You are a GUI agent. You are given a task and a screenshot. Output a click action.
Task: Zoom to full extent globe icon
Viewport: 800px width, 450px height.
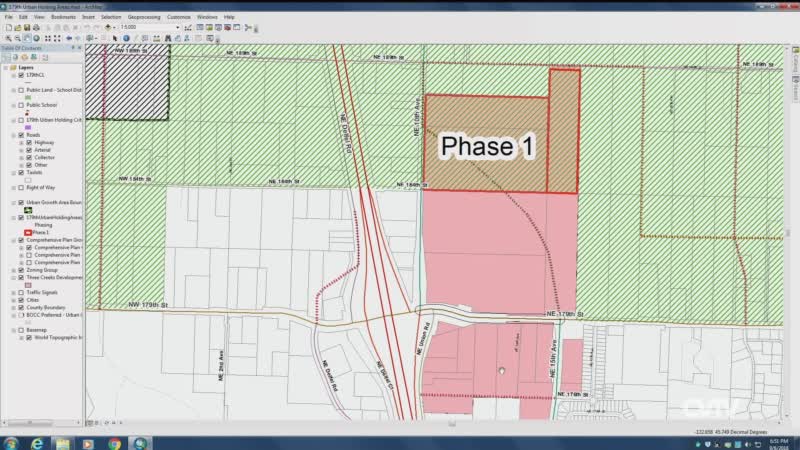pyautogui.click(x=38, y=38)
